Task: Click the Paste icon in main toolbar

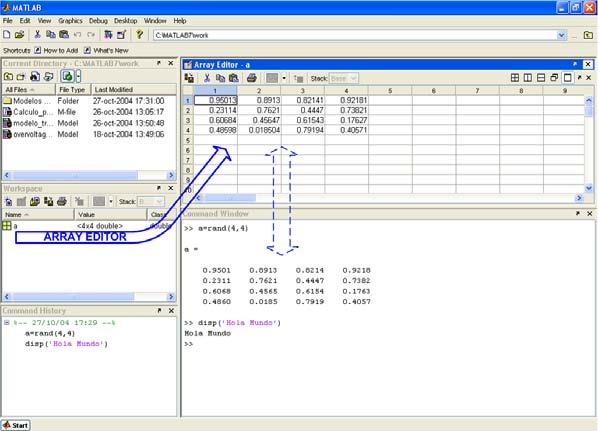Action: (x=64, y=35)
